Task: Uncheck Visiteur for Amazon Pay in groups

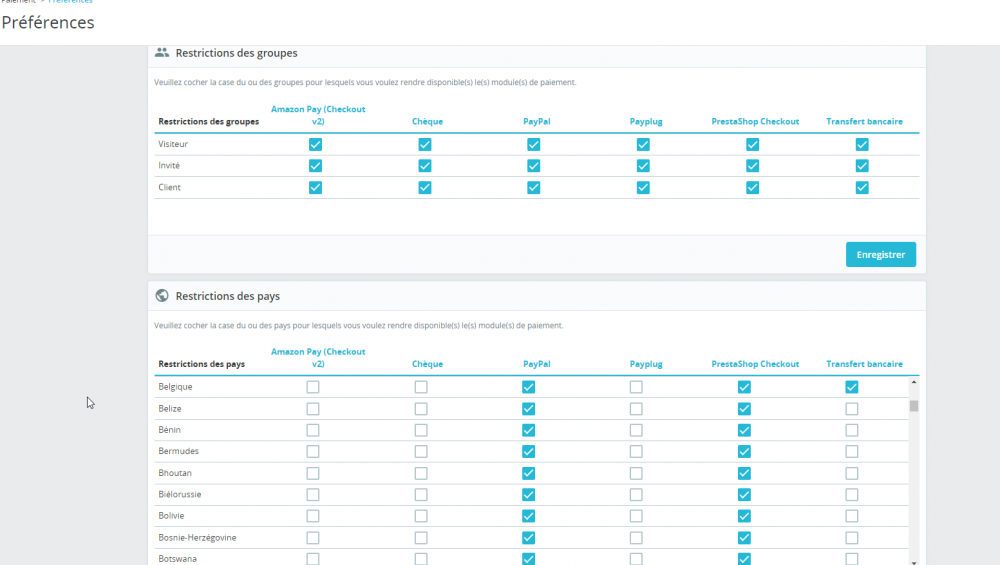Action: 315,145
